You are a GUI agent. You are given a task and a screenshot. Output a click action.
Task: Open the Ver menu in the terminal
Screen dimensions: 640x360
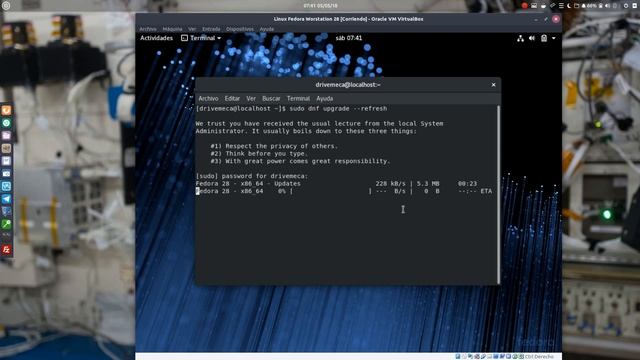[x=251, y=98]
